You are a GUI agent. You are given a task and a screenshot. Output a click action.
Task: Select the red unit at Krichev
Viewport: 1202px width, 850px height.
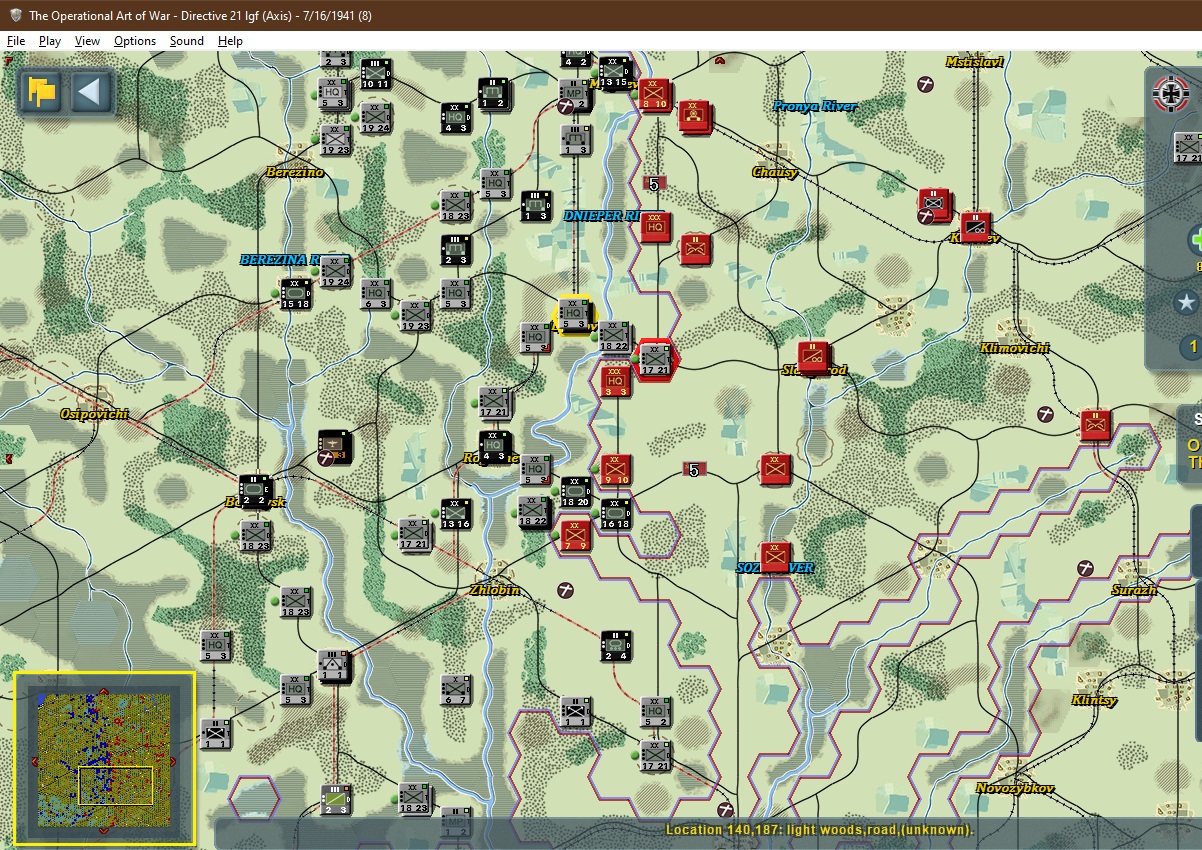pos(975,227)
